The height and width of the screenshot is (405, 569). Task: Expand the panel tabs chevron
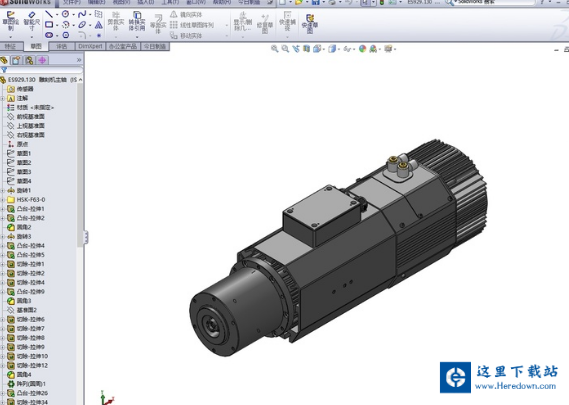point(79,60)
